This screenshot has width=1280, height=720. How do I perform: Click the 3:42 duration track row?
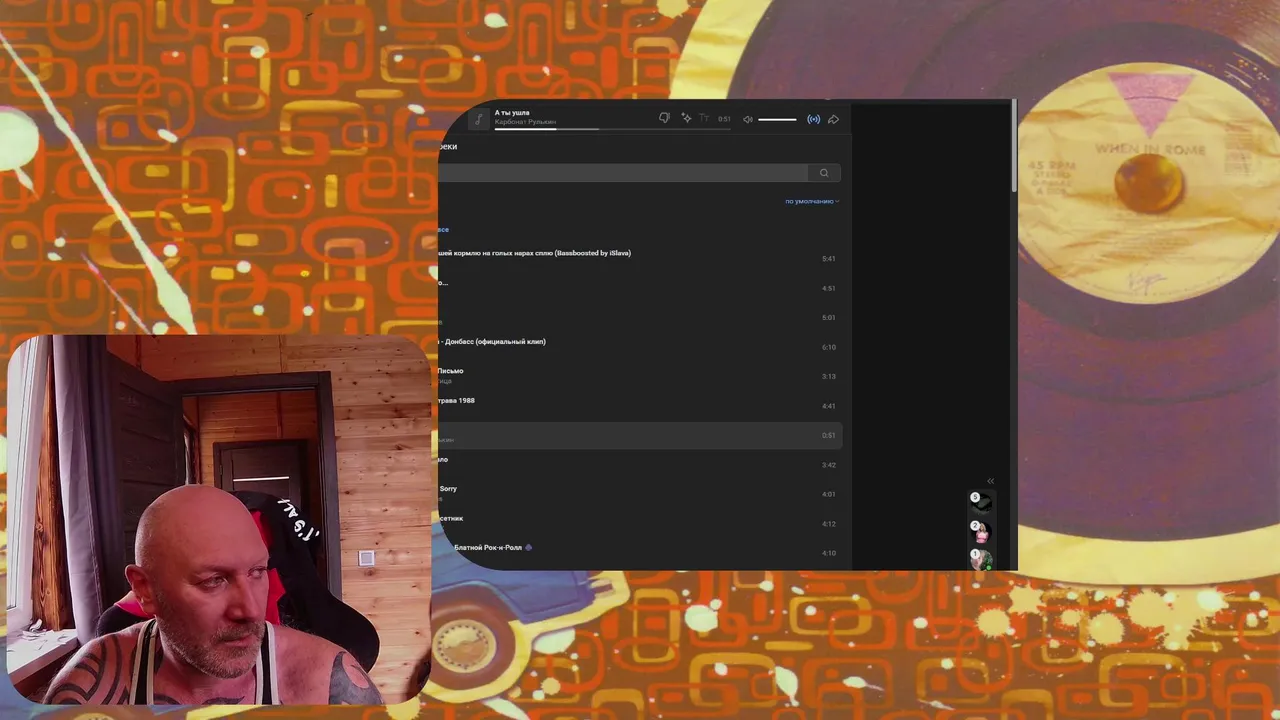pyautogui.click(x=640, y=465)
